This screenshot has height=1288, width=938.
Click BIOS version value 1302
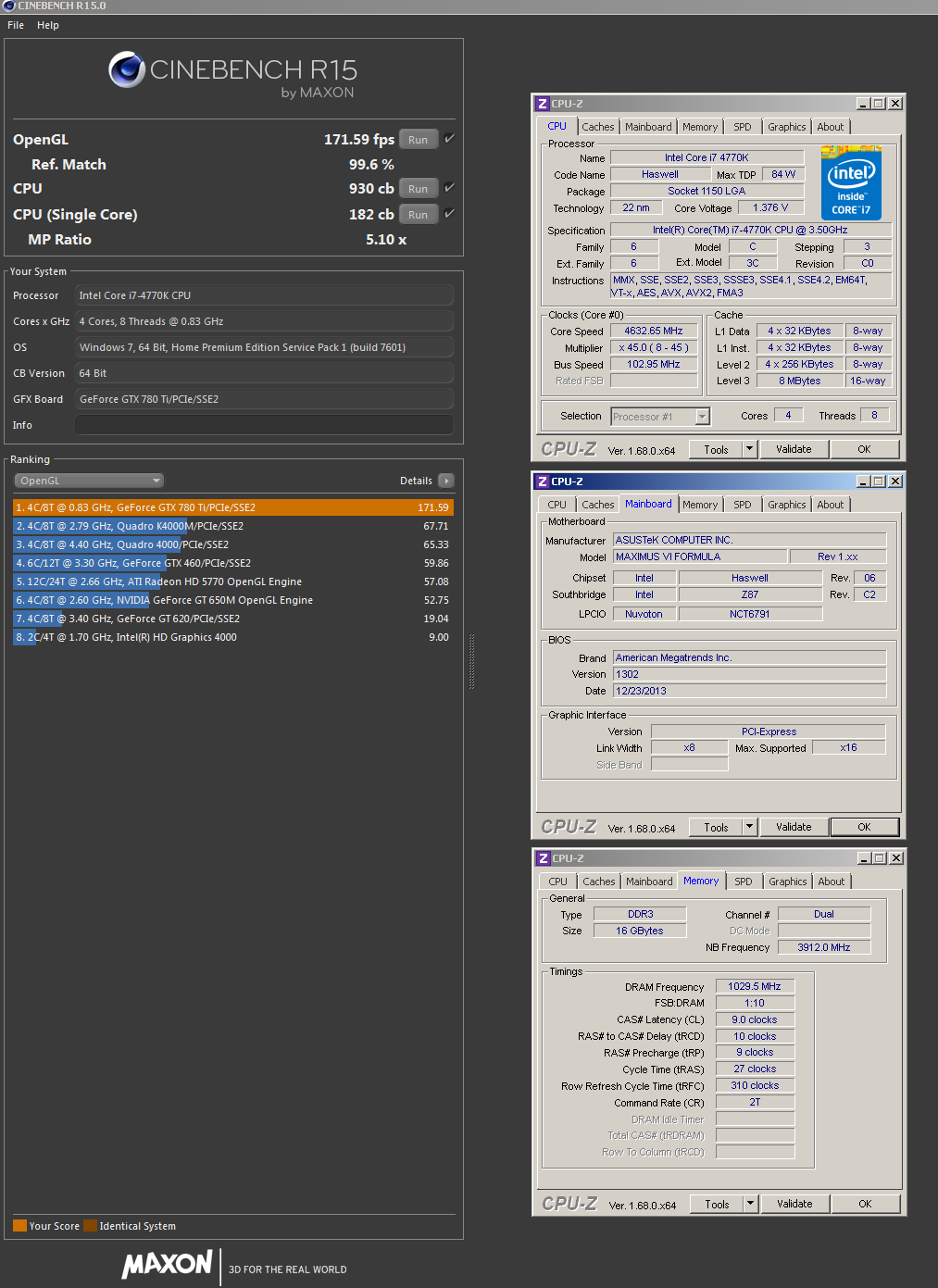[x=749, y=674]
